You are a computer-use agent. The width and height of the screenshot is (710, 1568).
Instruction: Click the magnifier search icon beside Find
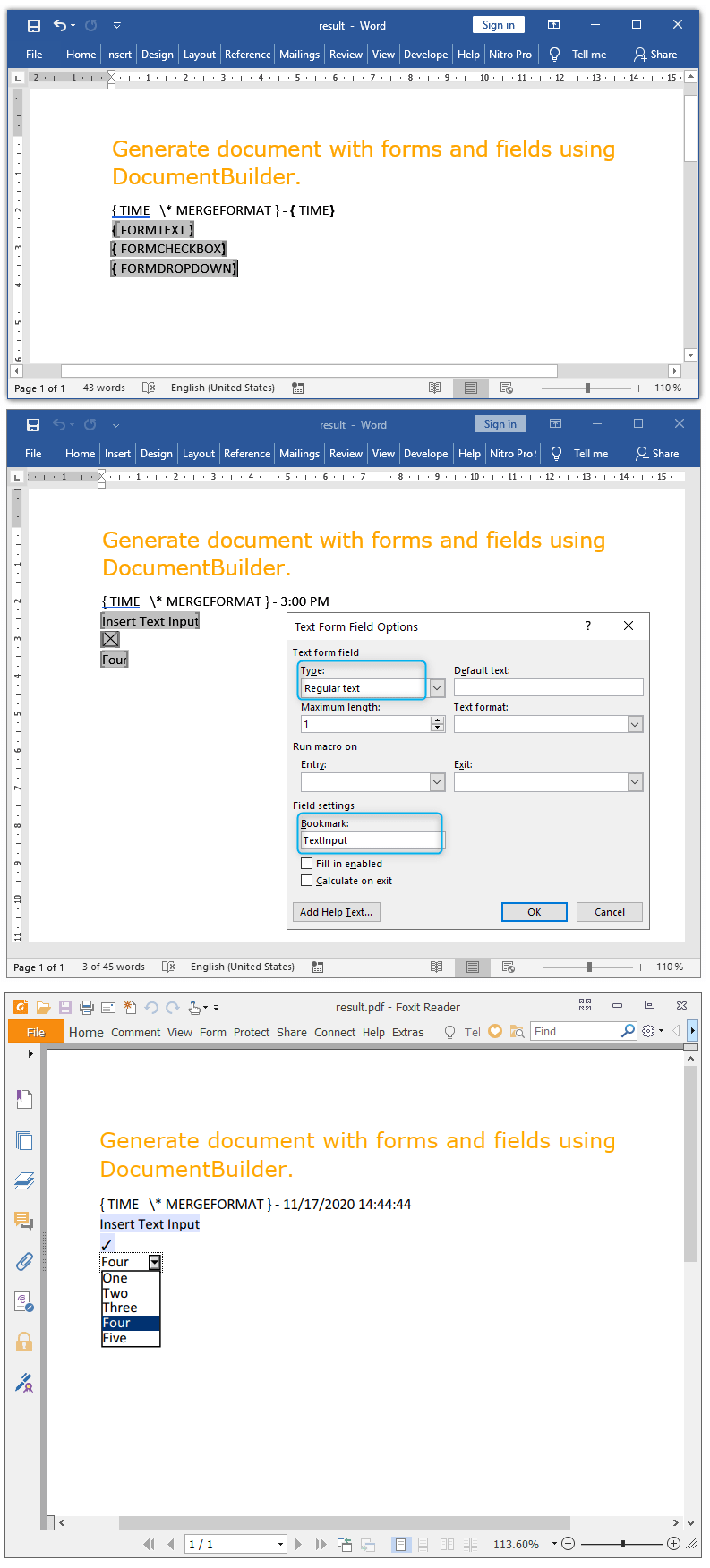click(x=629, y=1031)
